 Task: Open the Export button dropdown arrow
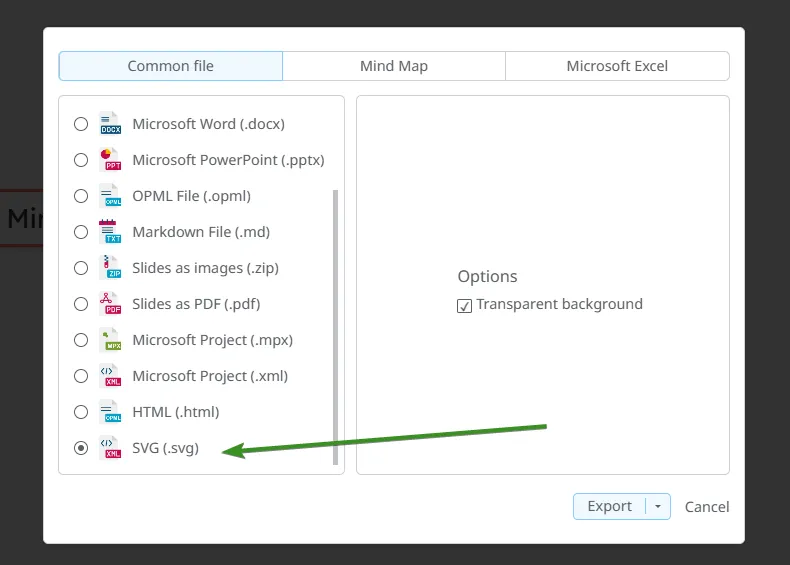(x=657, y=507)
